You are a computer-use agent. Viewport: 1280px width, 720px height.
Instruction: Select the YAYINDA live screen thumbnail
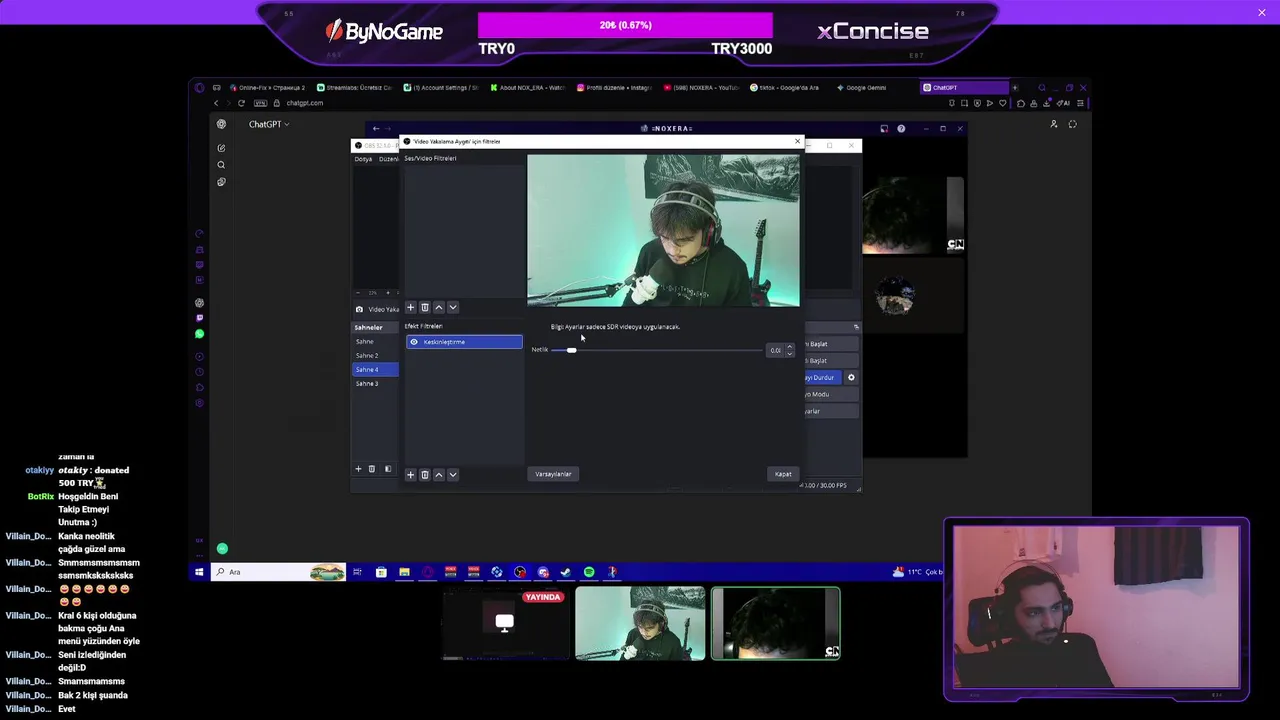coord(506,624)
